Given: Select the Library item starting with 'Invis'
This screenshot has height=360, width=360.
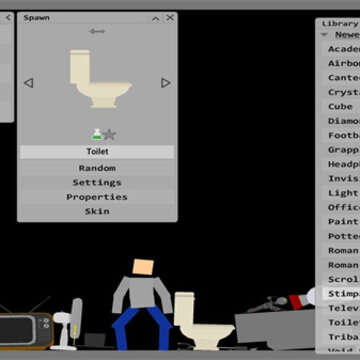Looking at the screenshot, I should pos(341,179).
